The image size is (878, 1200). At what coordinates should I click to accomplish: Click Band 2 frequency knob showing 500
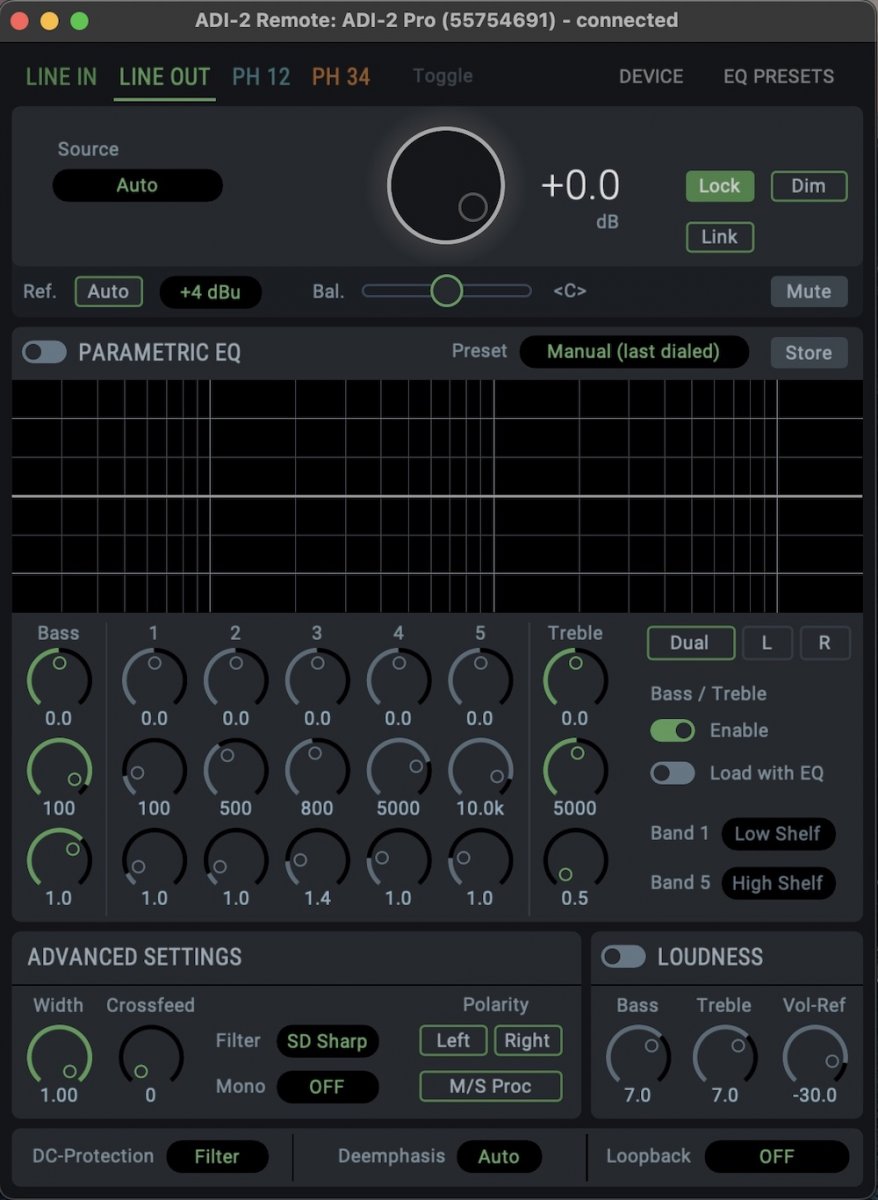coord(236,770)
